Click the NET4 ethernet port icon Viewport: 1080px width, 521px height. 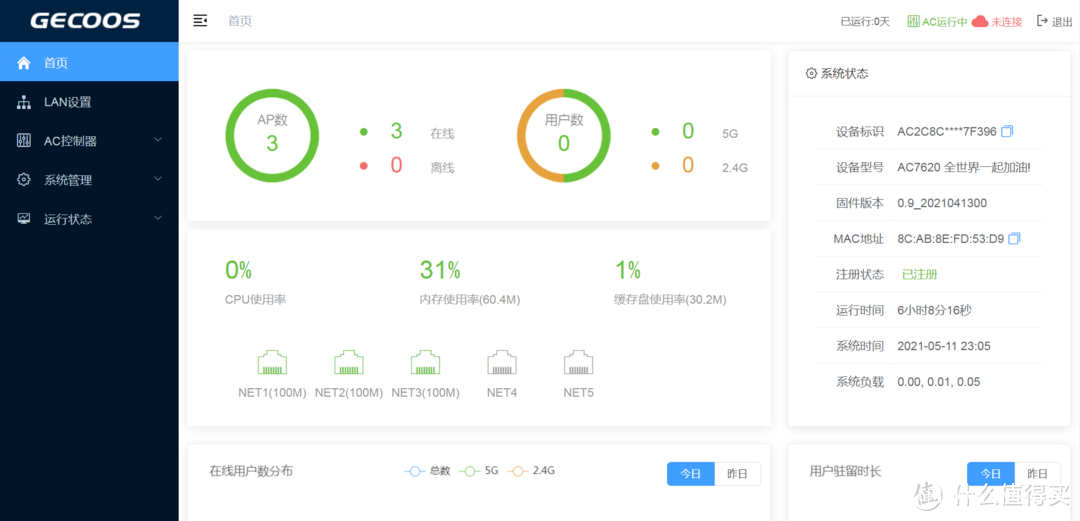502,362
